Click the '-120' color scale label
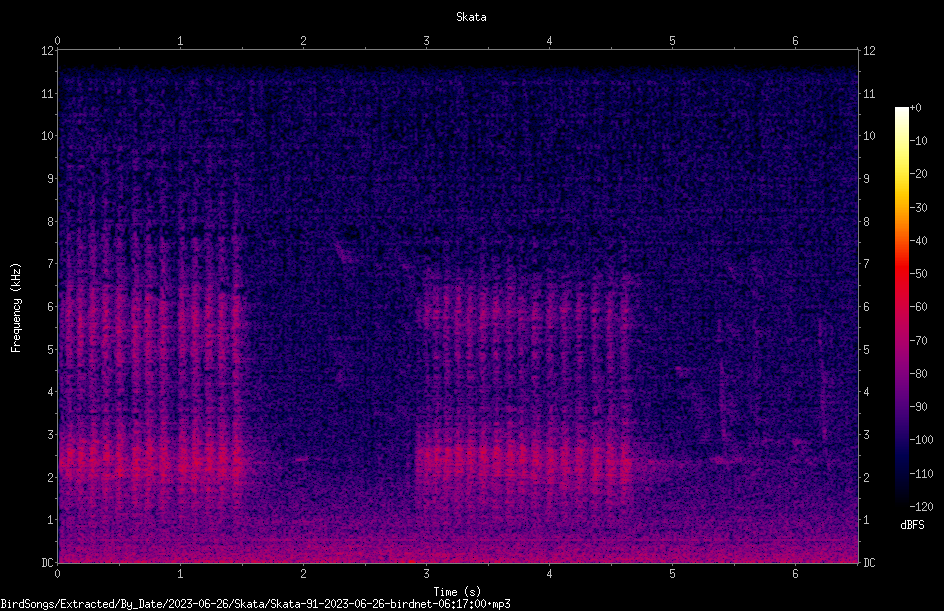This screenshot has width=944, height=611. (x=921, y=507)
